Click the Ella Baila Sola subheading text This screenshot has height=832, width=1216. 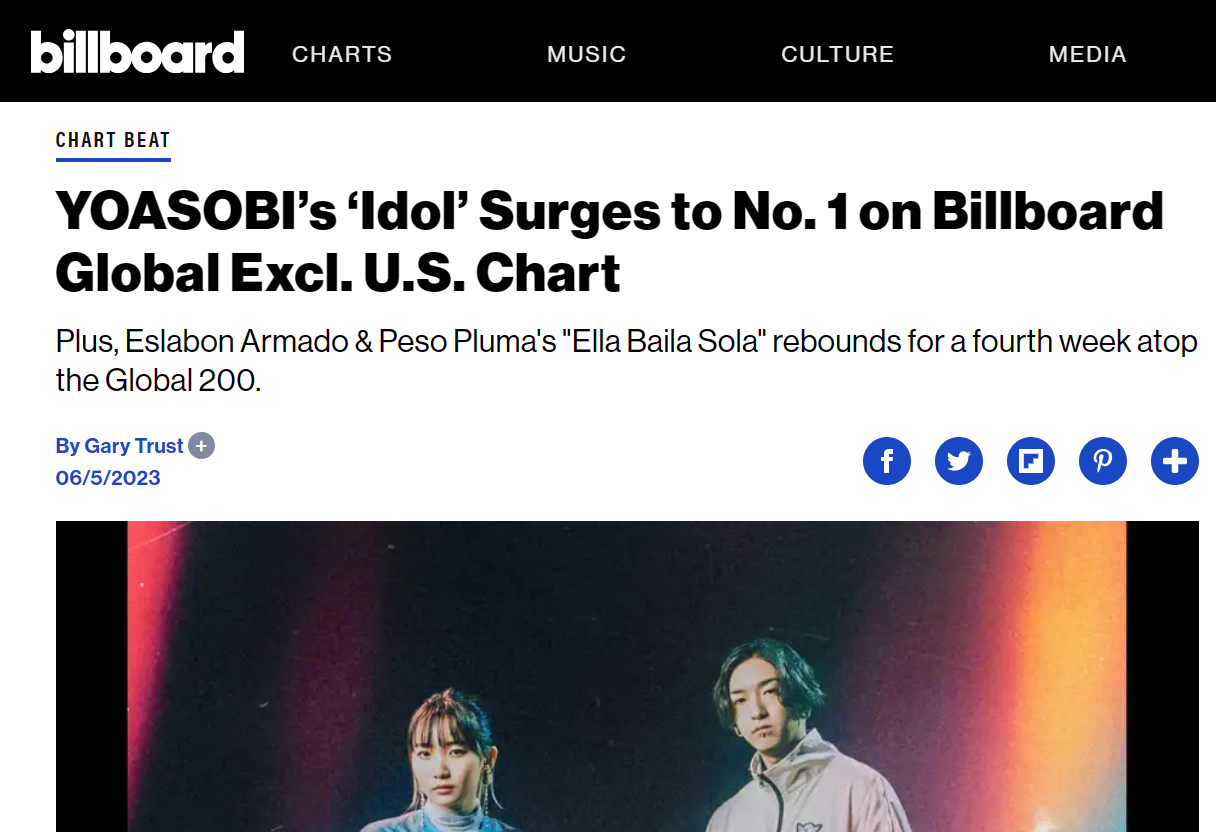pyautogui.click(x=627, y=360)
